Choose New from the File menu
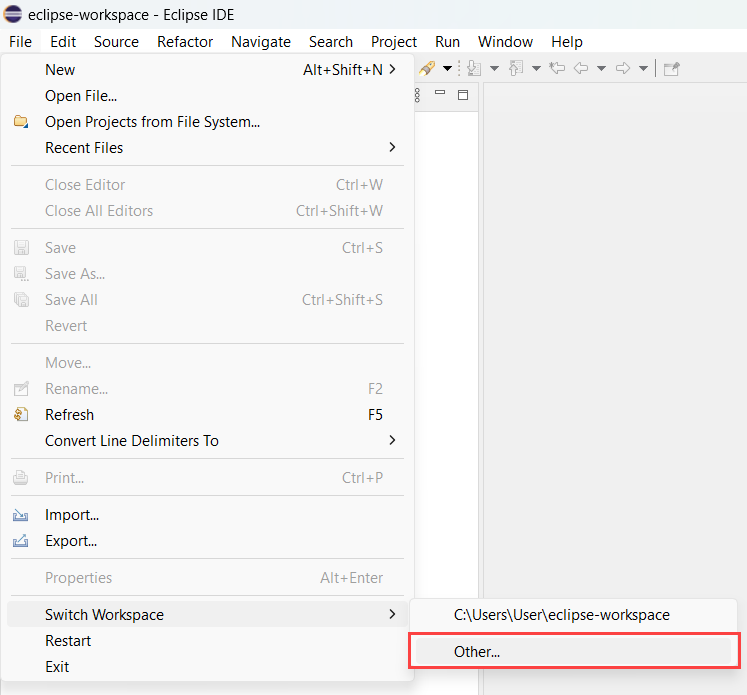The image size is (747, 695). pyautogui.click(x=207, y=70)
